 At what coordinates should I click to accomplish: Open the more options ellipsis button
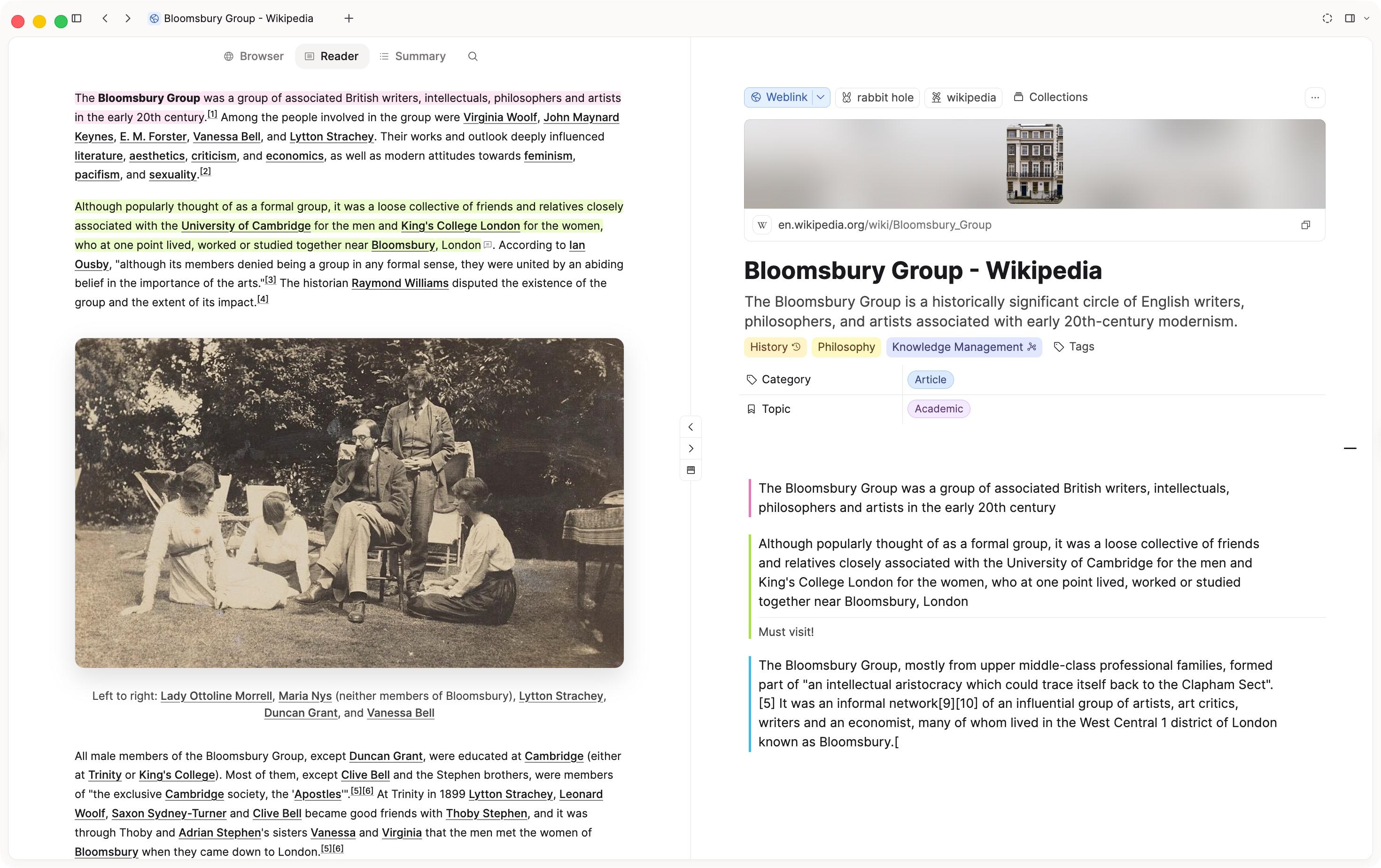1315,98
